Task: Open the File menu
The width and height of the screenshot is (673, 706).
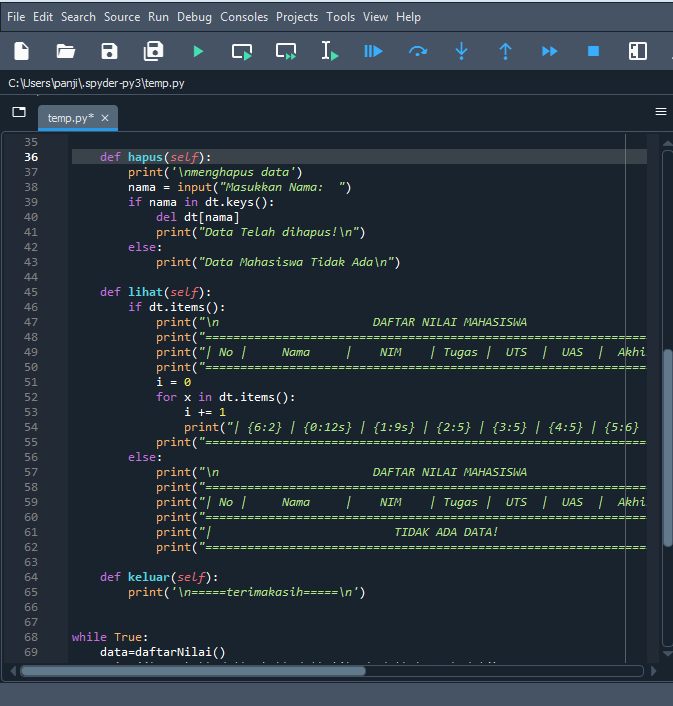Action: click(x=16, y=17)
